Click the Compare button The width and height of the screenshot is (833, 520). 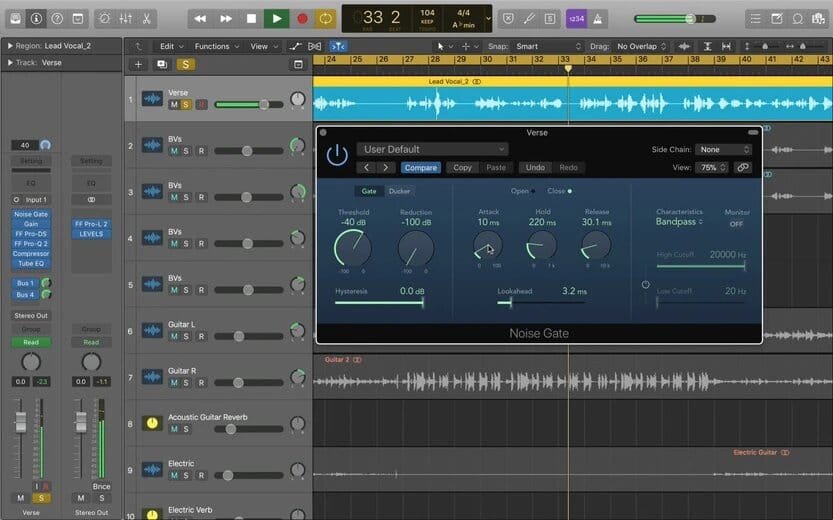pyautogui.click(x=420, y=167)
